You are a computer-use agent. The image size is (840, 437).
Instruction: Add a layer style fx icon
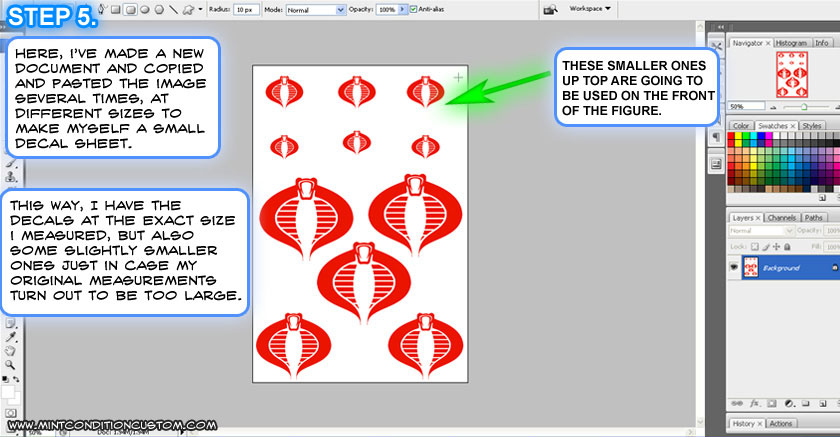point(754,403)
